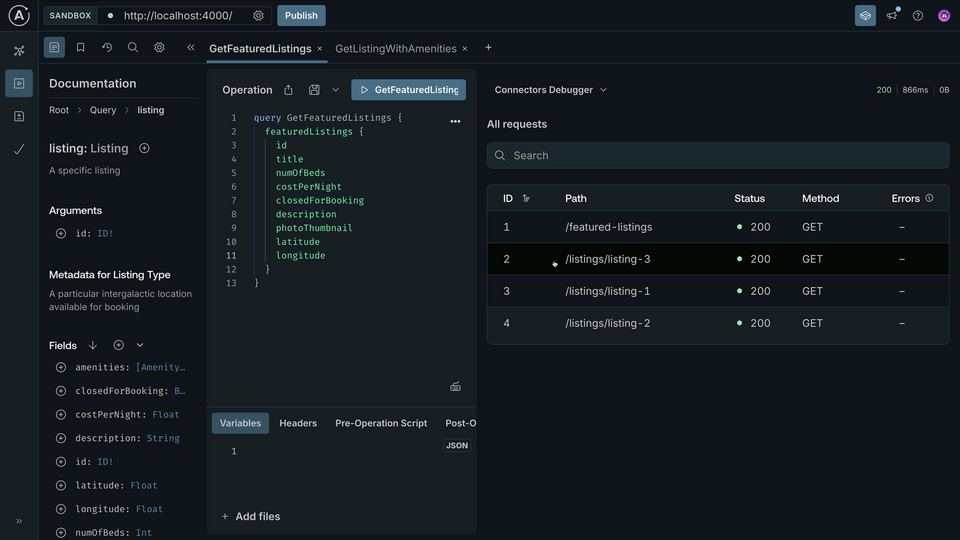Go to Root breadcrumb

coord(59,110)
